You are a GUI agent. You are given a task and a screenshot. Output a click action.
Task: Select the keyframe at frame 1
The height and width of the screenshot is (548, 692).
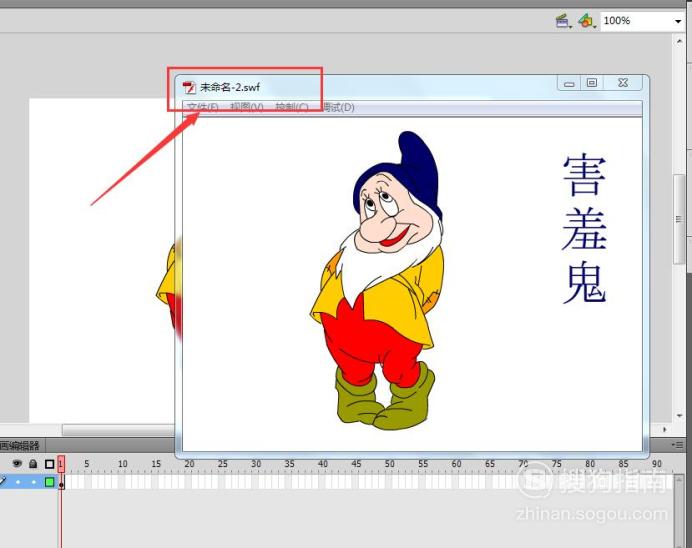61,482
